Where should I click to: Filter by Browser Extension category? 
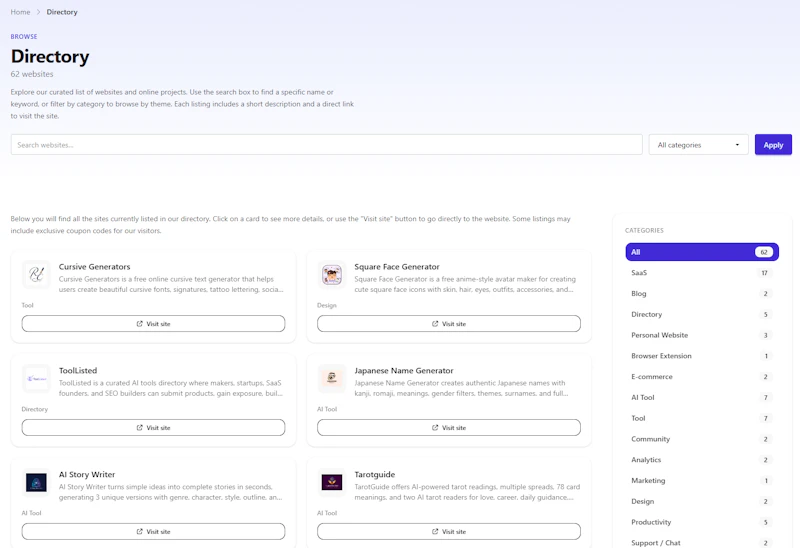coord(702,356)
